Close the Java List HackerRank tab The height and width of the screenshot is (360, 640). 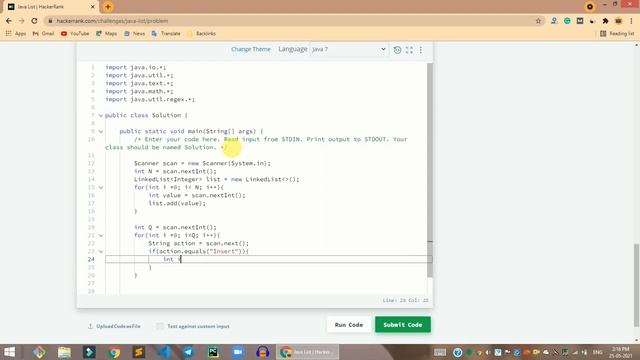click(93, 7)
